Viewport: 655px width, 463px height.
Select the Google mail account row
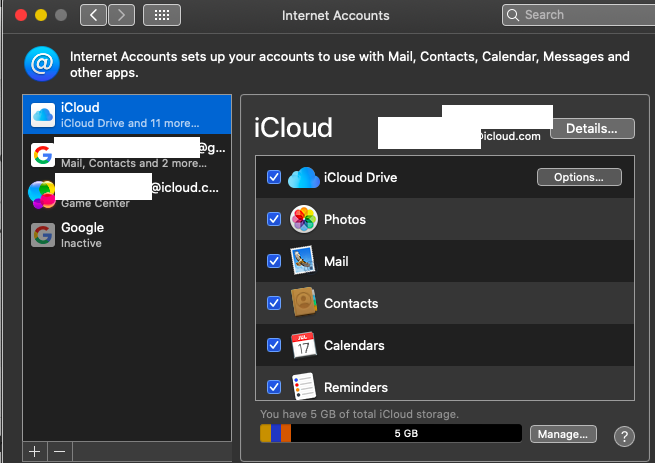tap(127, 155)
